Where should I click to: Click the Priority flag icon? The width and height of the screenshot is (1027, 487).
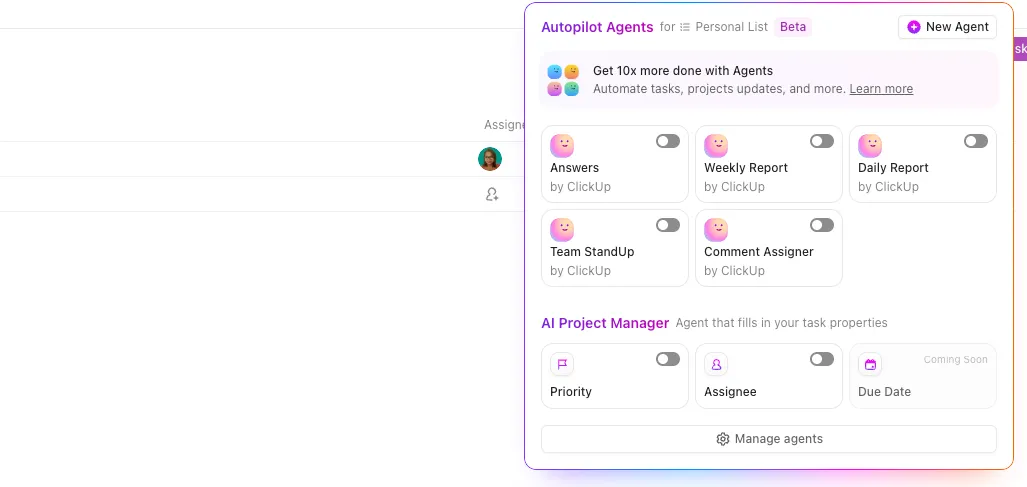(x=562, y=365)
